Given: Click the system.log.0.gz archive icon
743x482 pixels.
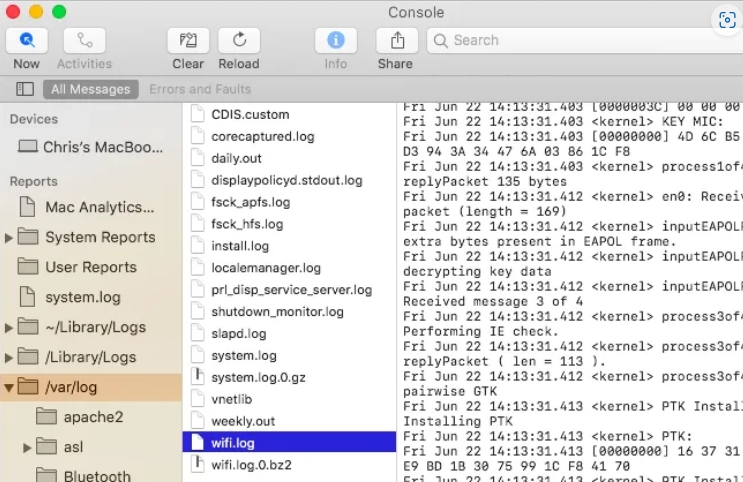Looking at the screenshot, I should [197, 377].
